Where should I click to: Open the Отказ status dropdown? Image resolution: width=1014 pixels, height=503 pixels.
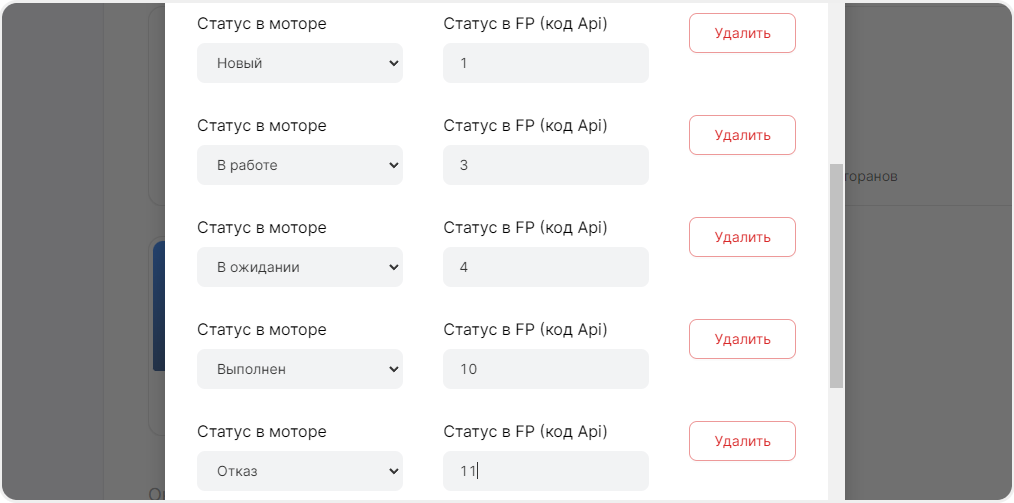(299, 471)
